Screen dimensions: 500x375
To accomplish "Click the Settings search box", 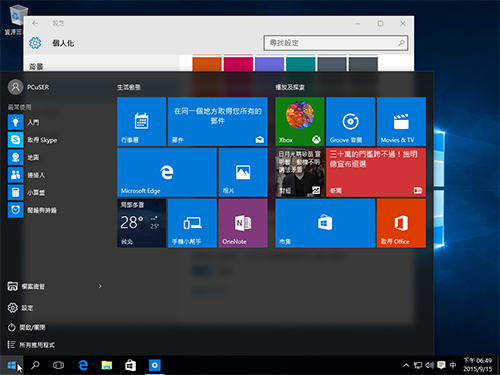I will (x=336, y=43).
